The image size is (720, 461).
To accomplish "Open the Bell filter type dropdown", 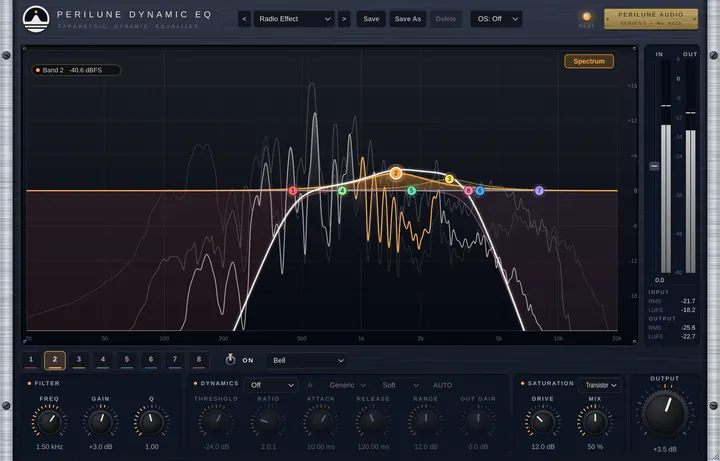I will point(307,360).
